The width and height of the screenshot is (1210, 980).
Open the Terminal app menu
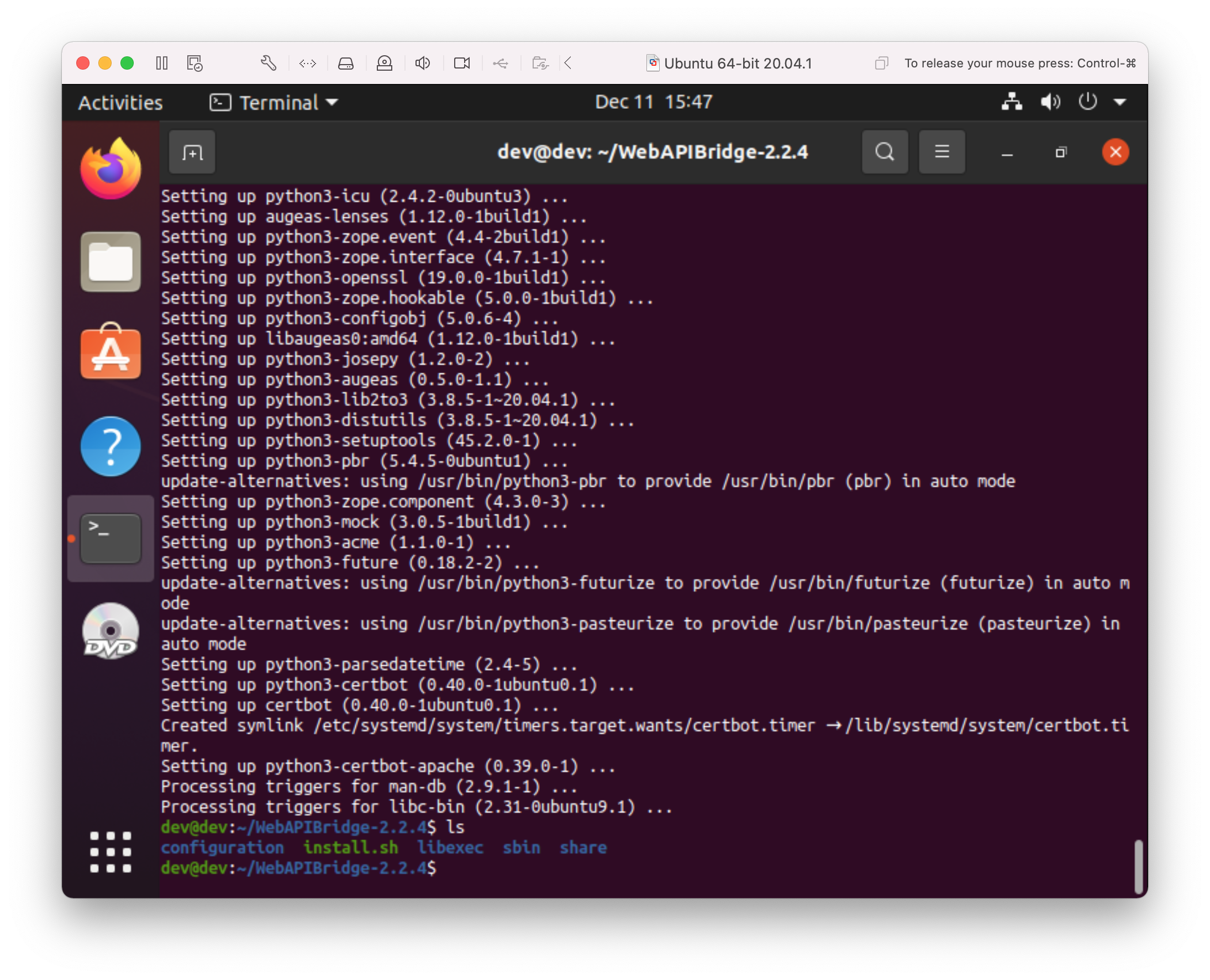[x=274, y=103]
